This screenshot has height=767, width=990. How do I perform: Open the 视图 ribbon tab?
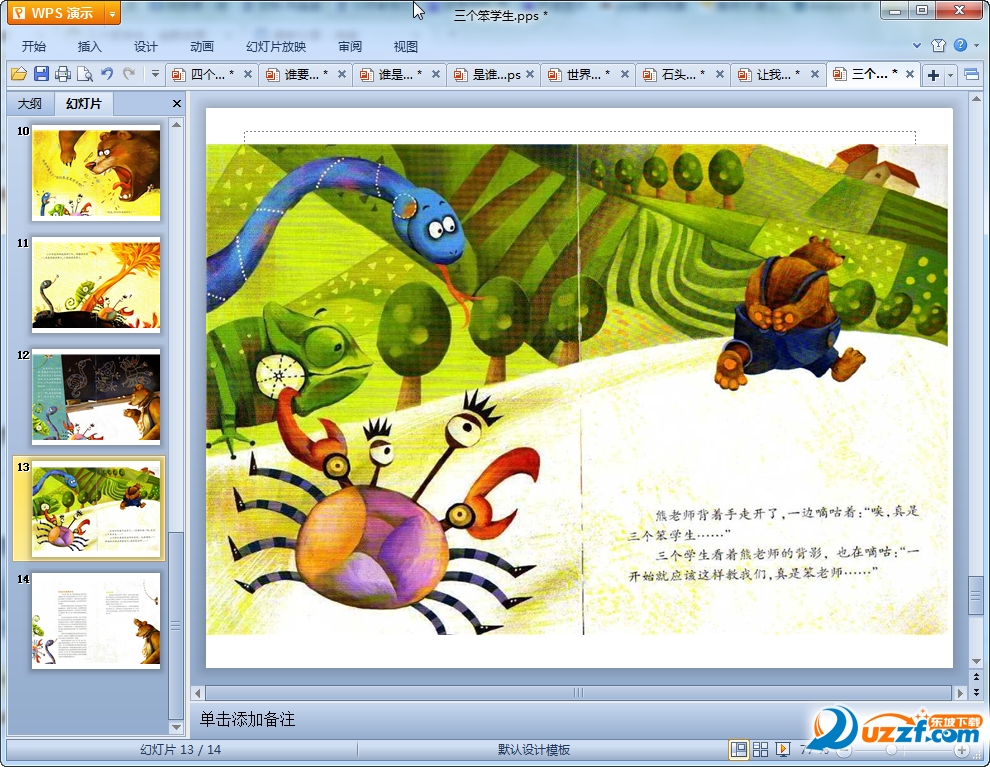coord(405,46)
